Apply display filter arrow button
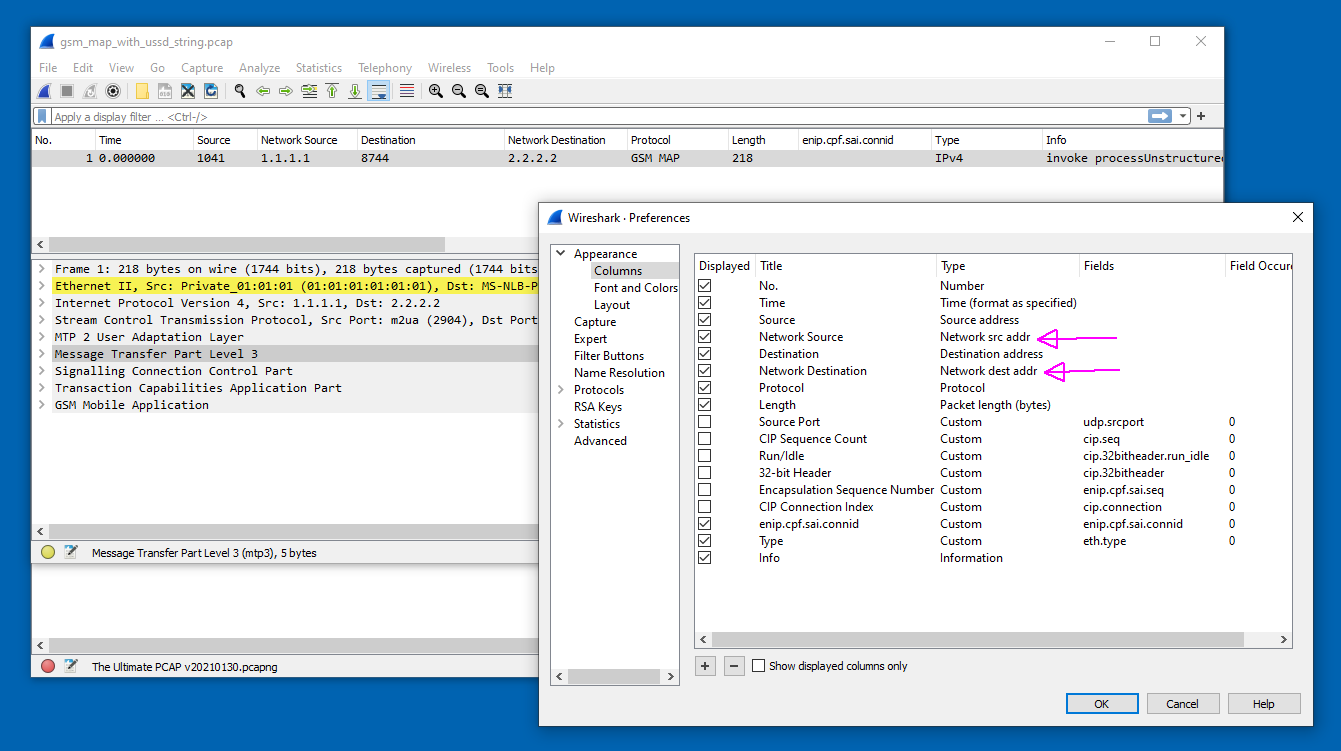Screen dimensions: 1341x751 pos(1160,116)
